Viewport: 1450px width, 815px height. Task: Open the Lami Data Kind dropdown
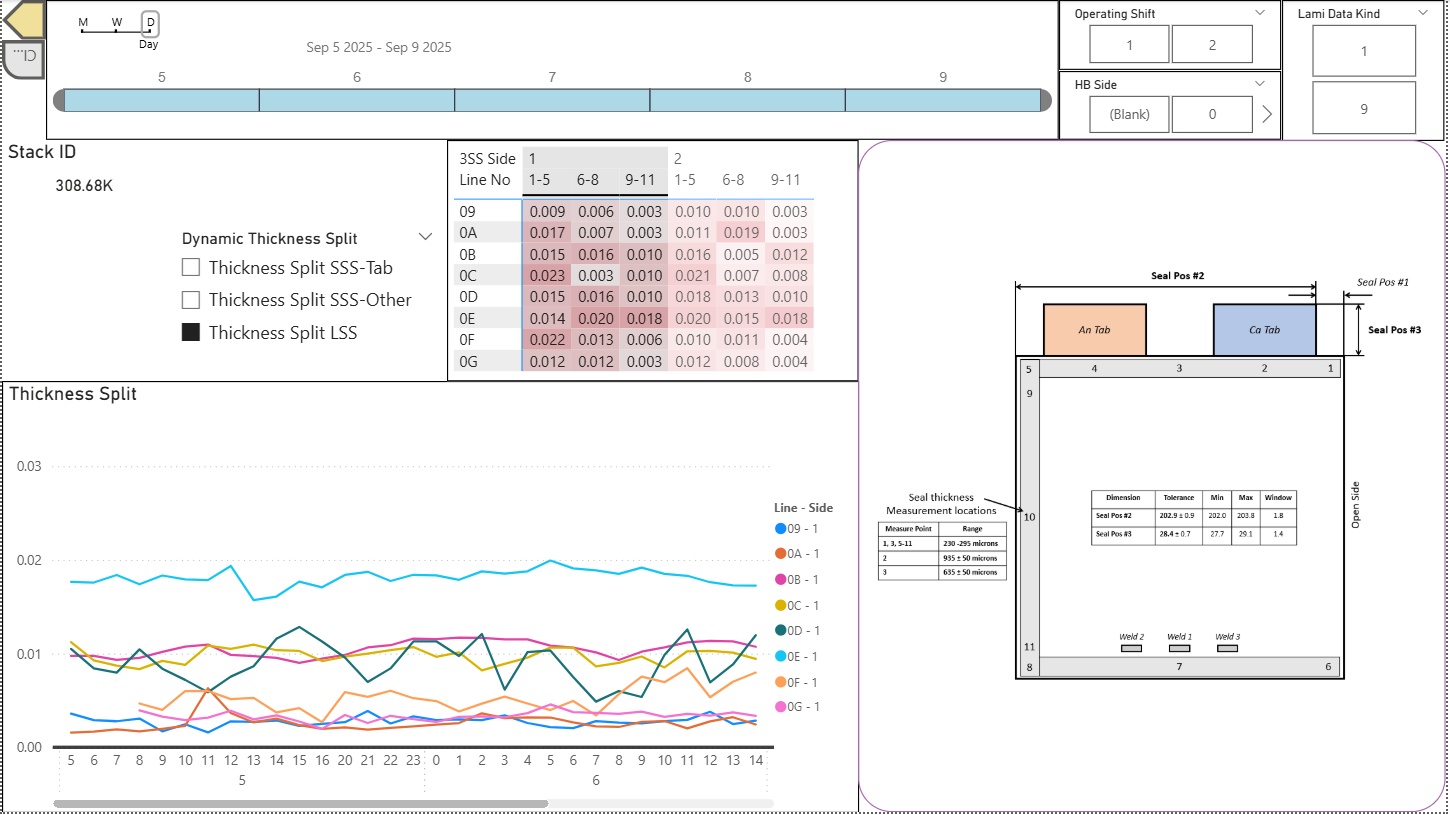(1424, 13)
